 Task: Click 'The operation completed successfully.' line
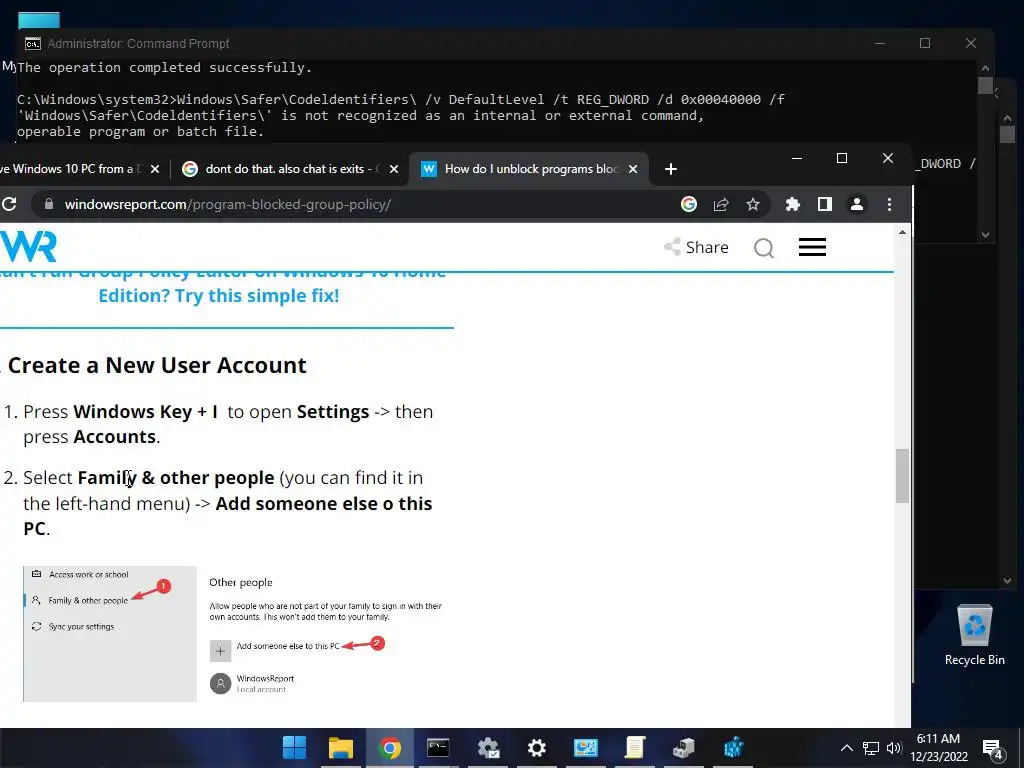coord(165,68)
